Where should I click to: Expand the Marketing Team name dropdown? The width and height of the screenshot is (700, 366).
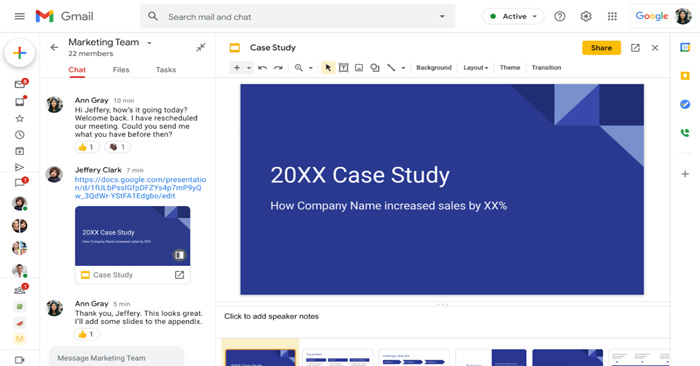(x=150, y=43)
